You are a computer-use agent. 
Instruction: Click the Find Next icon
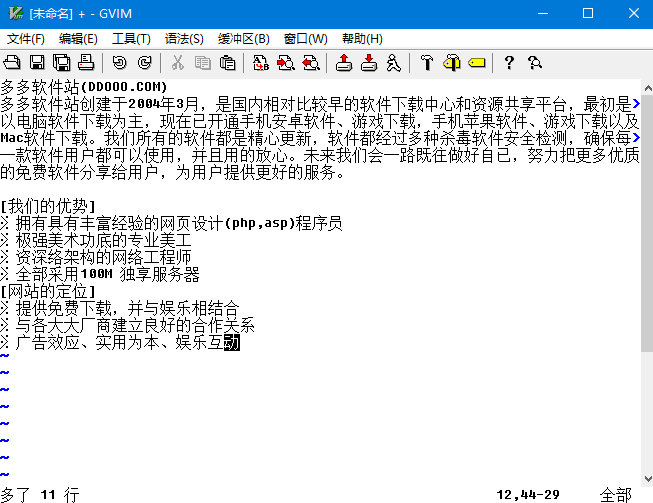click(286, 63)
